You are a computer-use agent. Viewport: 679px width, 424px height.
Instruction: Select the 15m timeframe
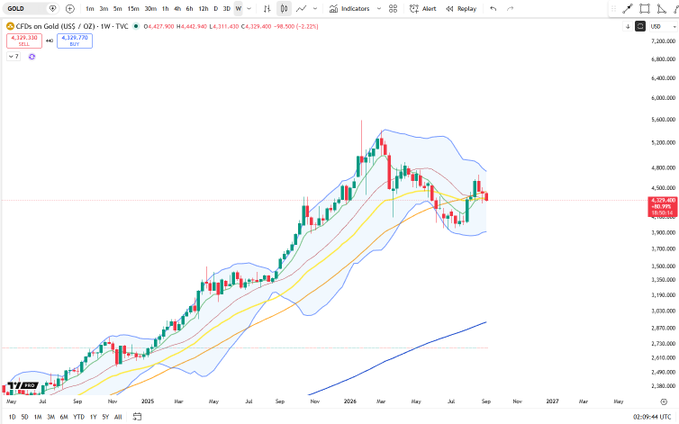pyautogui.click(x=133, y=9)
